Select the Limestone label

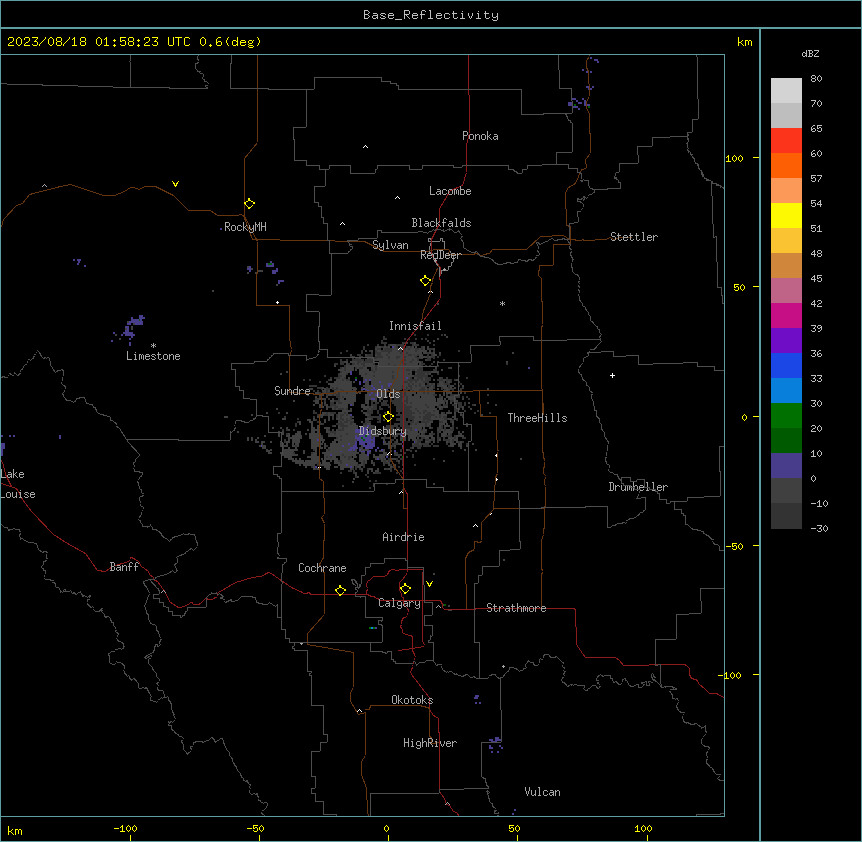click(x=153, y=356)
